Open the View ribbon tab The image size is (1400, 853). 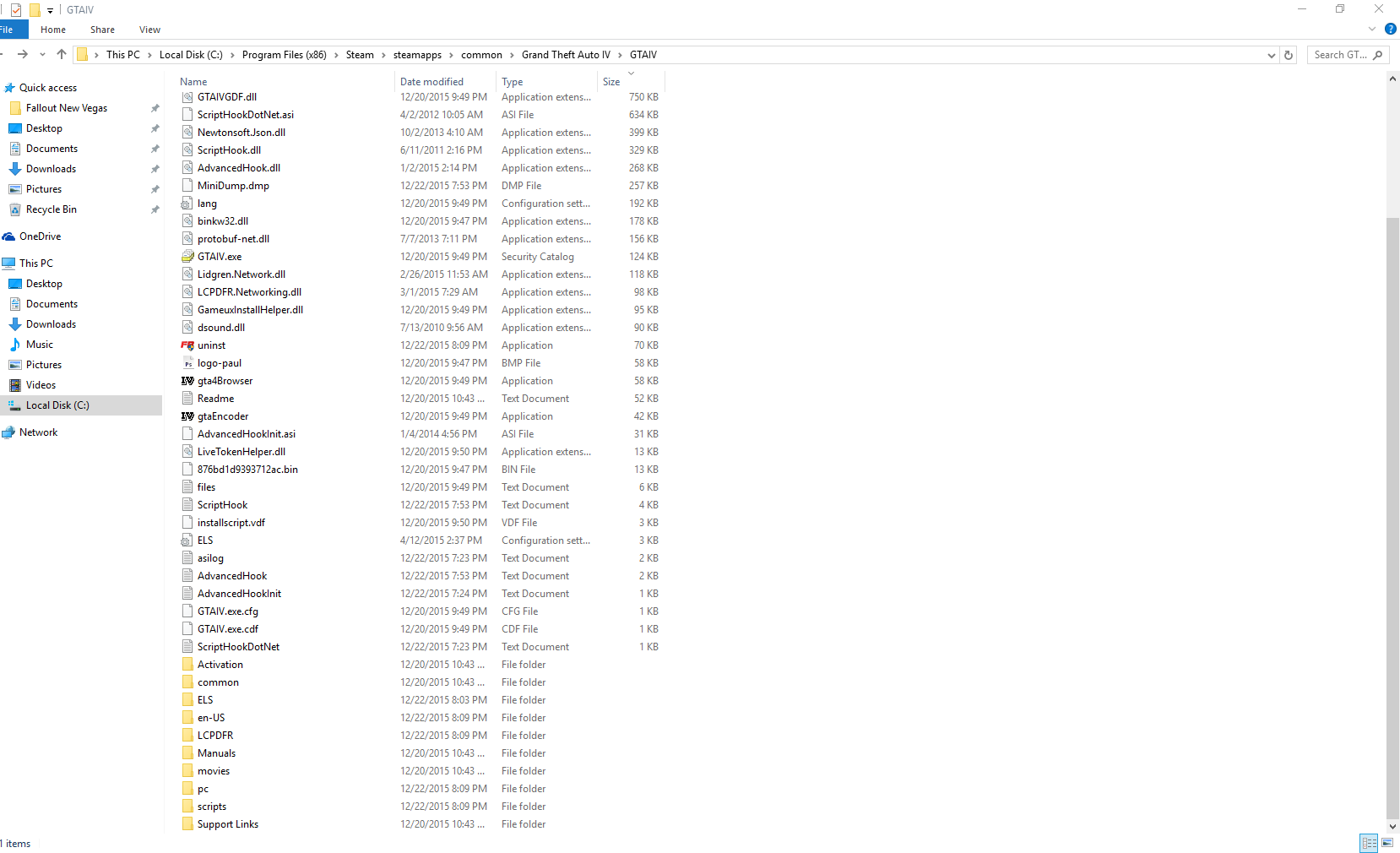tap(149, 30)
